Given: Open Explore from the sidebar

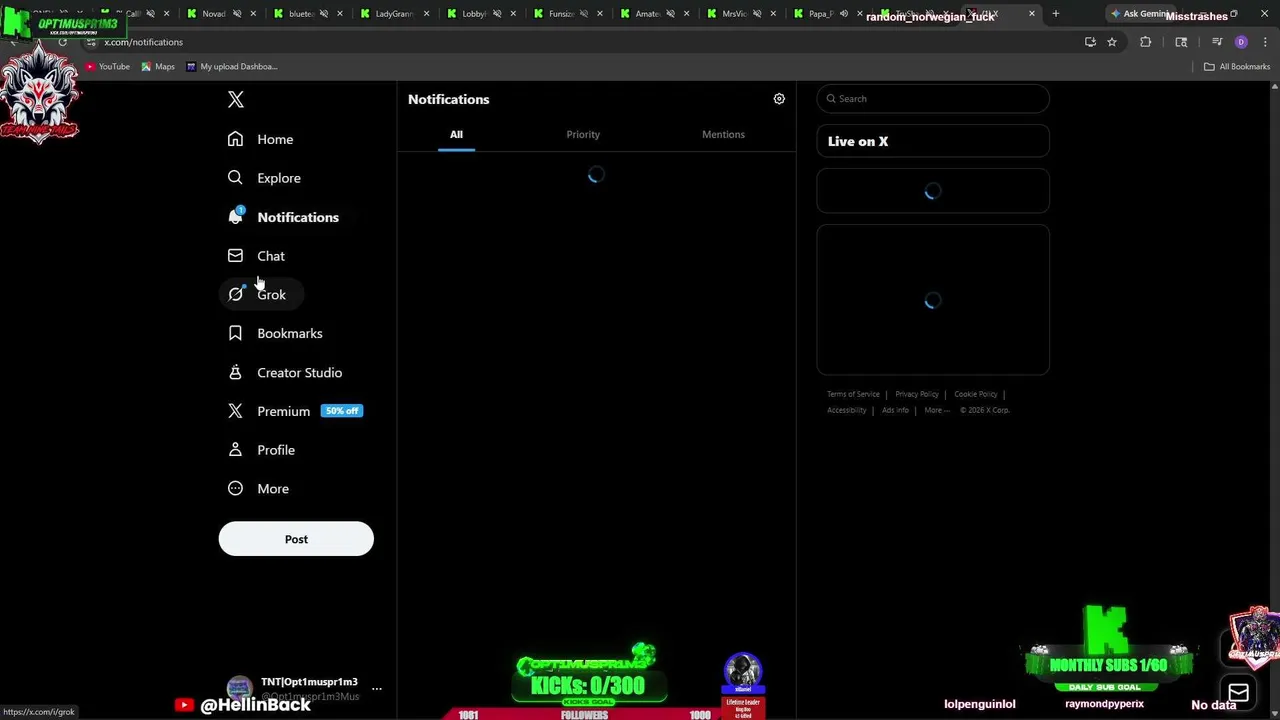Looking at the screenshot, I should tap(264, 178).
